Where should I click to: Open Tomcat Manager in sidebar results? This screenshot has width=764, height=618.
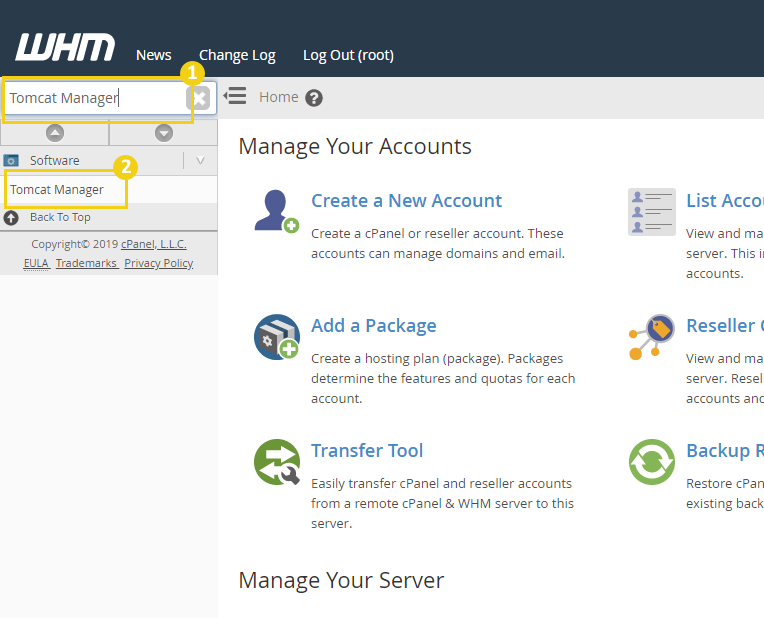(x=57, y=190)
